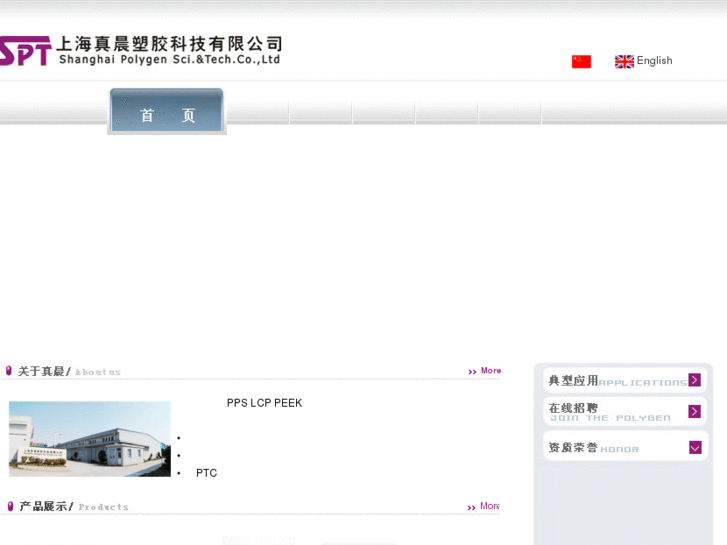Click arrow icon beside Applications
The height and width of the screenshot is (545, 727).
click(x=695, y=380)
